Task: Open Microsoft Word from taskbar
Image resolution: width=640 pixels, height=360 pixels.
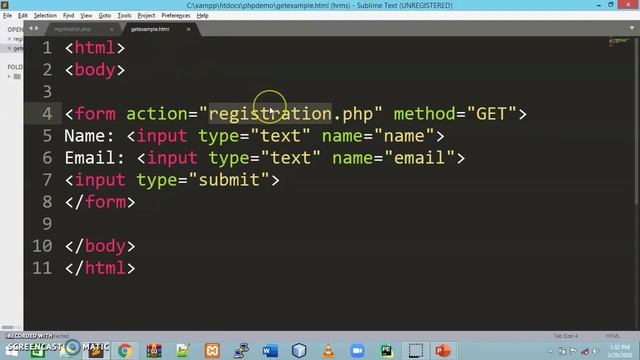Action: coord(270,351)
